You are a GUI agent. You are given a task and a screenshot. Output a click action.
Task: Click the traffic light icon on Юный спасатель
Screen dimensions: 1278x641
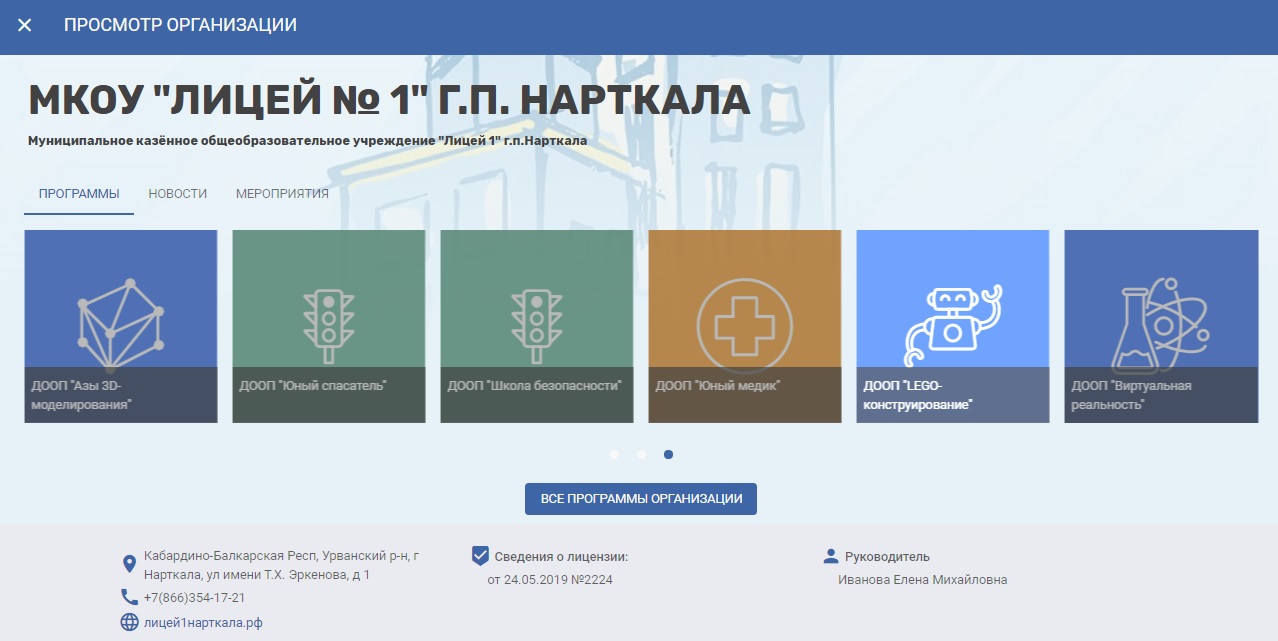pyautogui.click(x=329, y=327)
